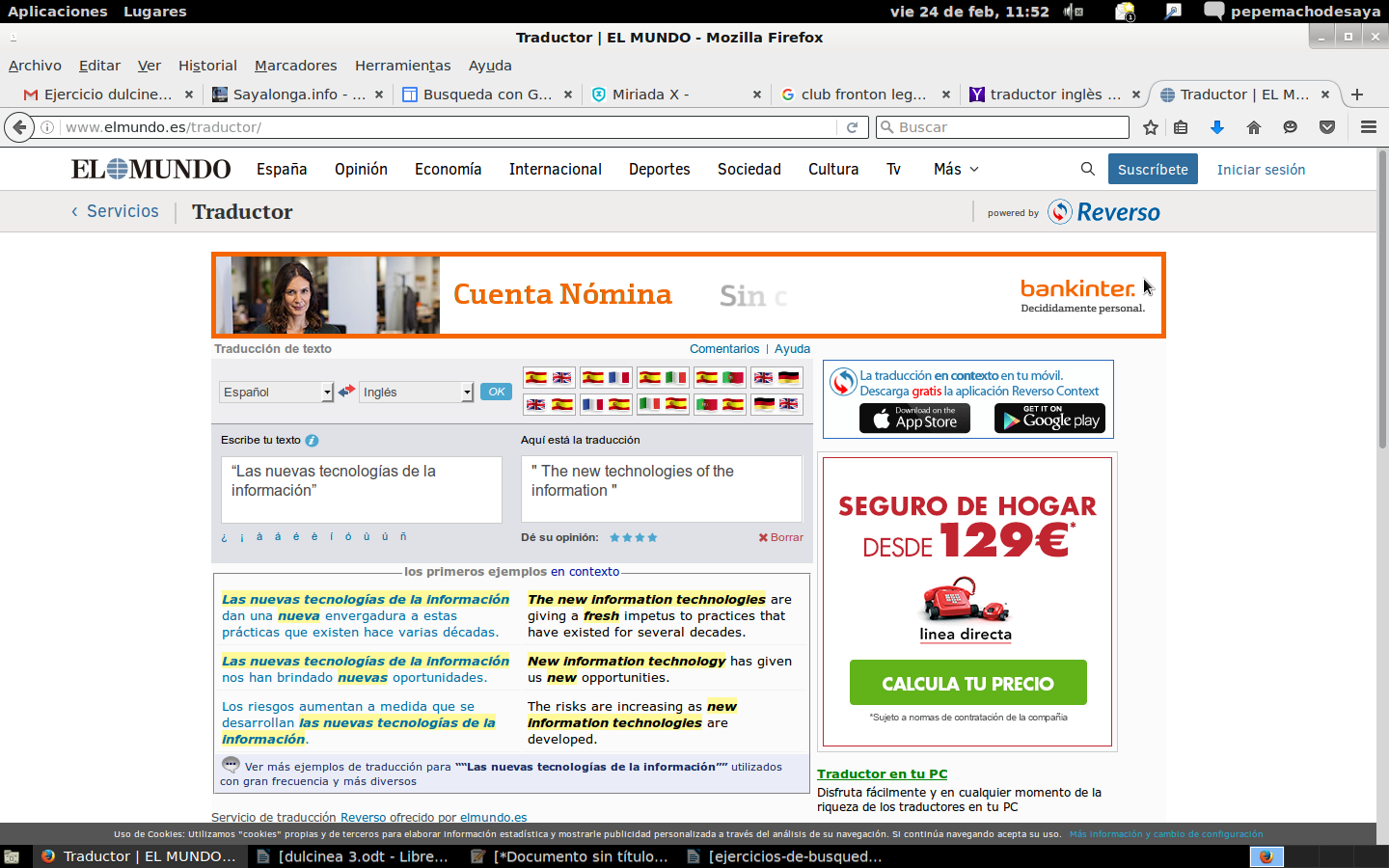Click the El Mundo search magnifier
Screen dimensions: 1389x868
(1088, 169)
